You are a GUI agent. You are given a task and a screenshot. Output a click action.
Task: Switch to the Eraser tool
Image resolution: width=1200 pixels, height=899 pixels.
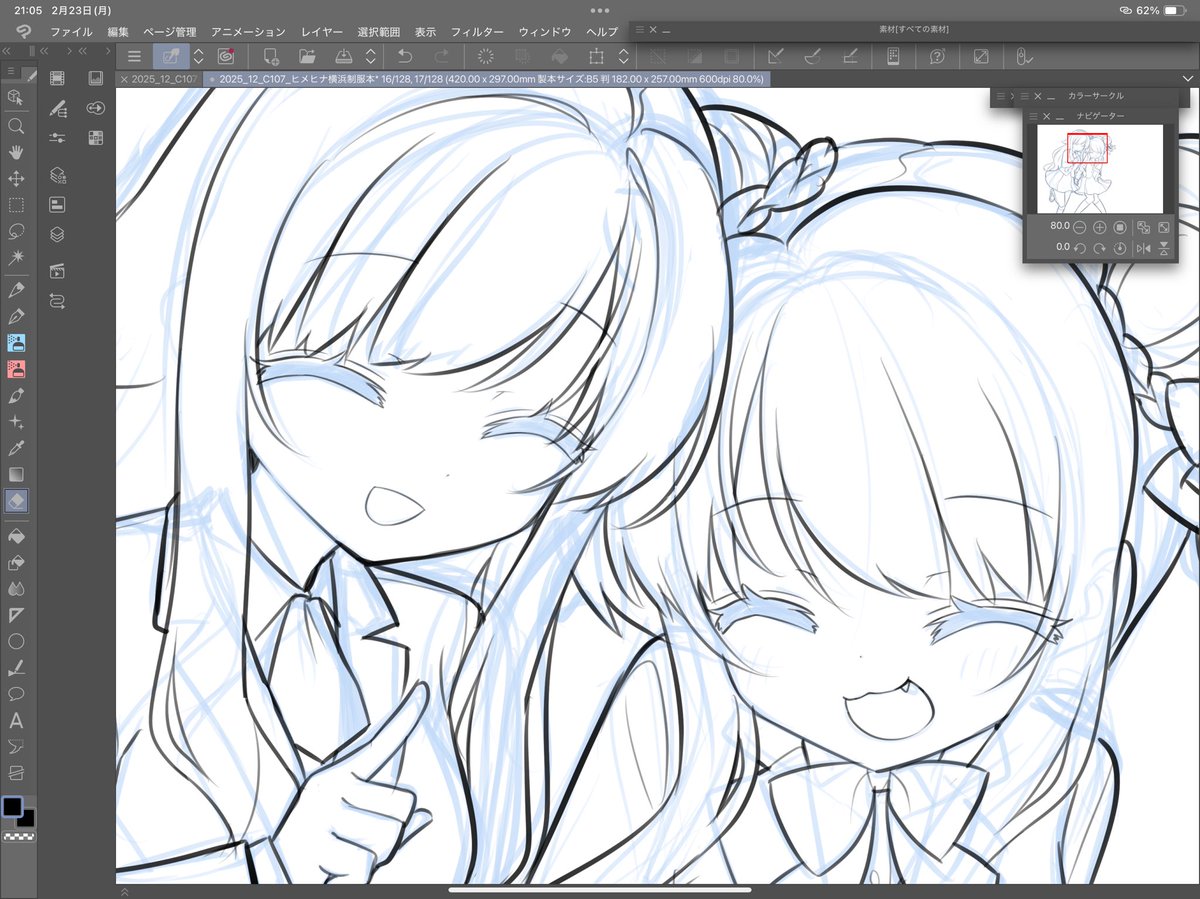pos(16,501)
